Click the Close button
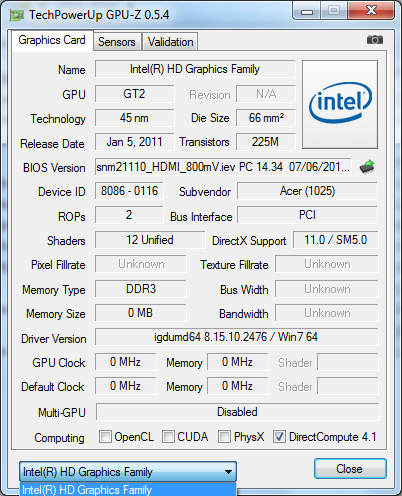Image resolution: width=402 pixels, height=496 pixels. [350, 469]
